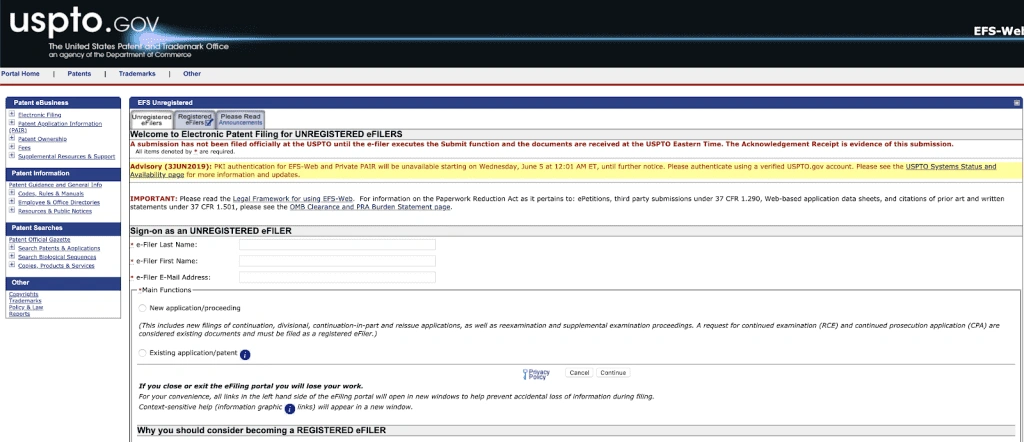This screenshot has width=1024, height=442.
Task: Open the Legal Framework for using EFS-Web link
Action: [x=293, y=198]
